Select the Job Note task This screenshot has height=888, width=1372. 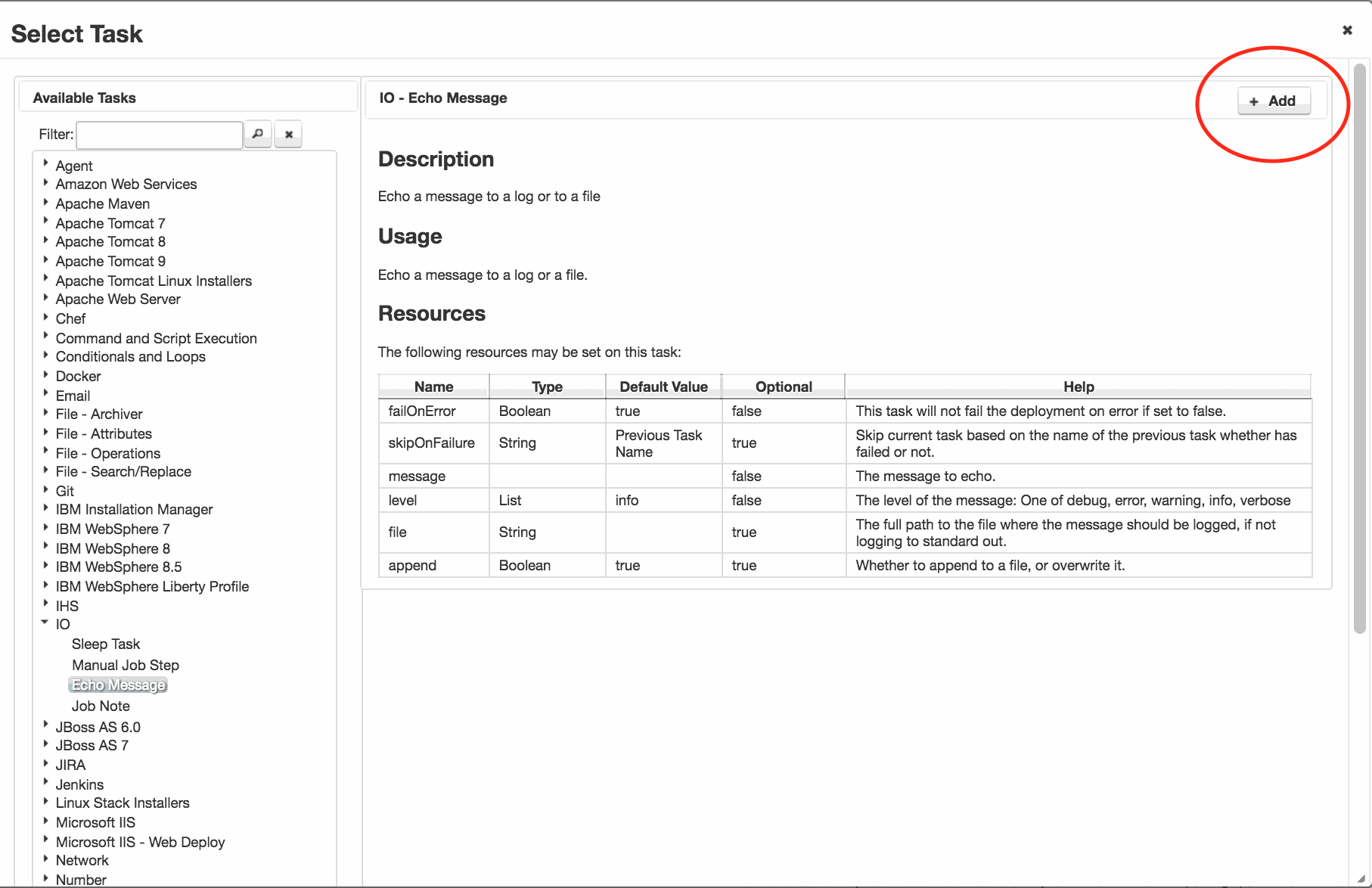click(101, 706)
